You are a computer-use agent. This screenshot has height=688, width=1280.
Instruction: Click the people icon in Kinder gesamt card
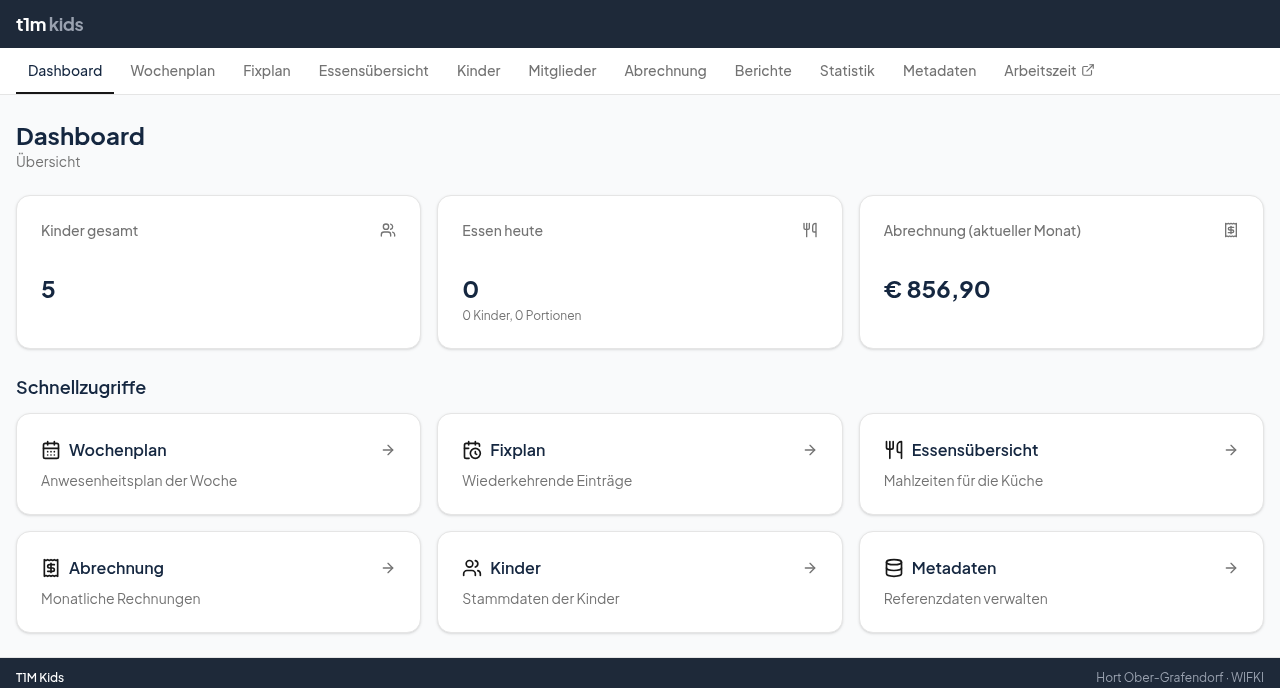tap(388, 230)
